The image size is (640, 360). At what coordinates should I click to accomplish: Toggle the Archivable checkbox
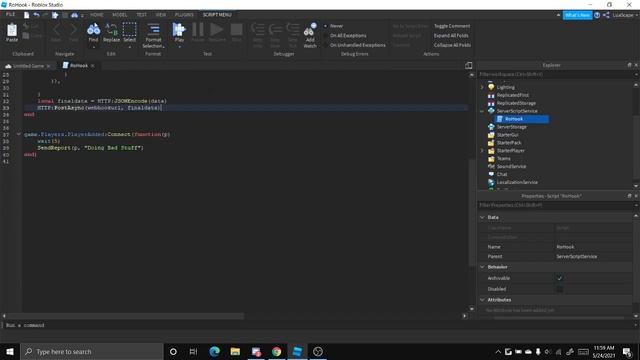[560, 278]
